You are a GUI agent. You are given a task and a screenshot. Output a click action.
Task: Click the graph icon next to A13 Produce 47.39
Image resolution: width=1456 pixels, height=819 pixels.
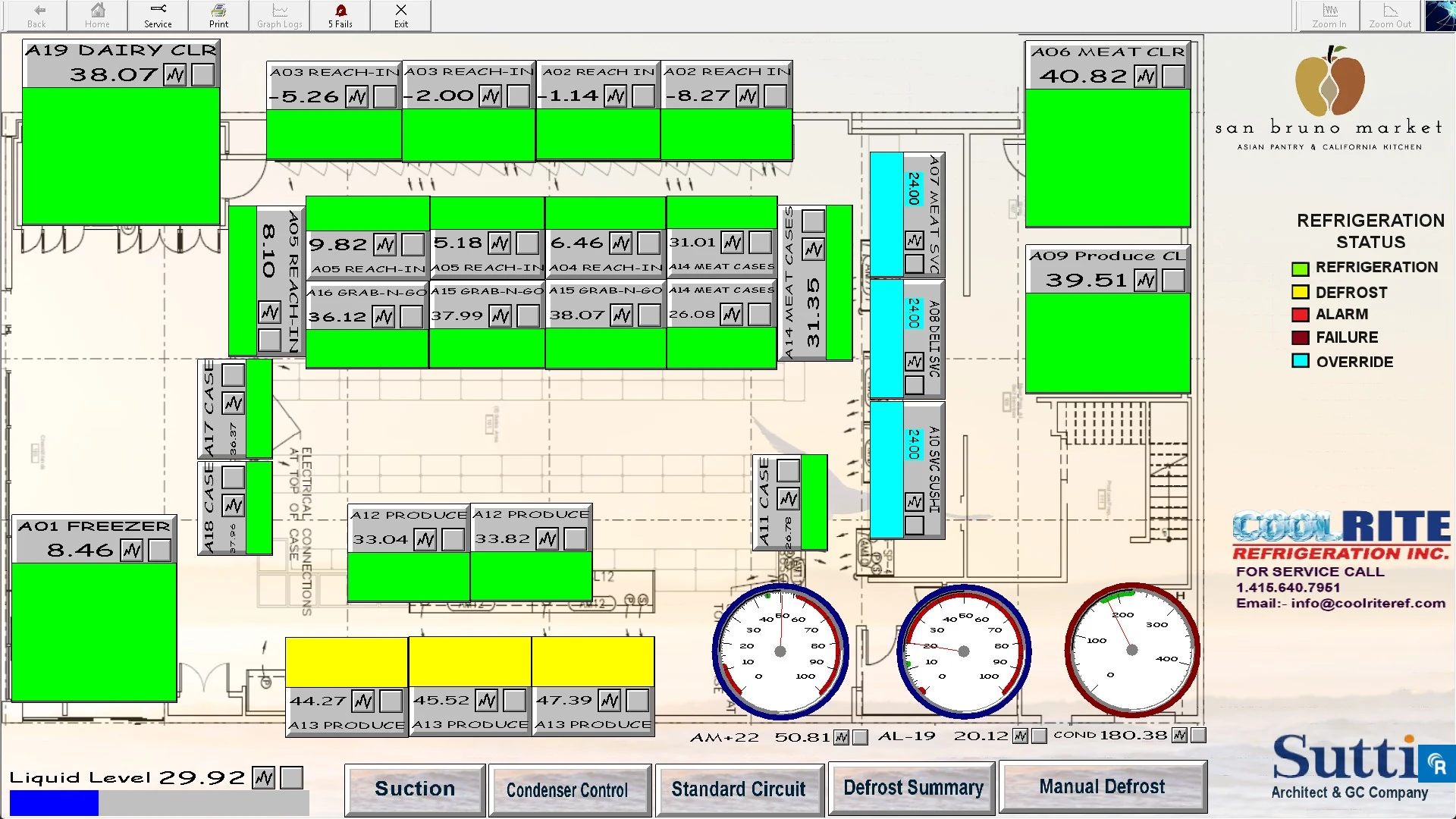(x=610, y=701)
